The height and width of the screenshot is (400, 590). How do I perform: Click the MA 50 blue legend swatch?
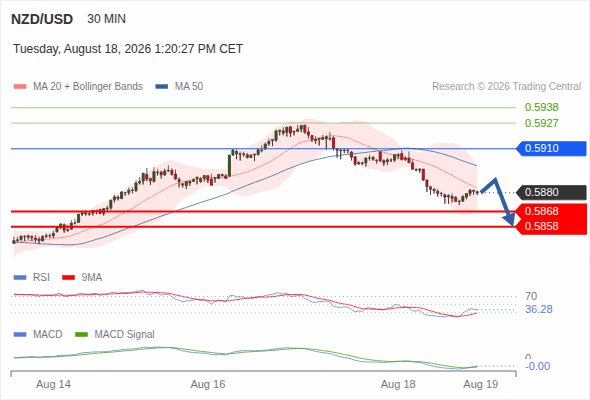162,87
